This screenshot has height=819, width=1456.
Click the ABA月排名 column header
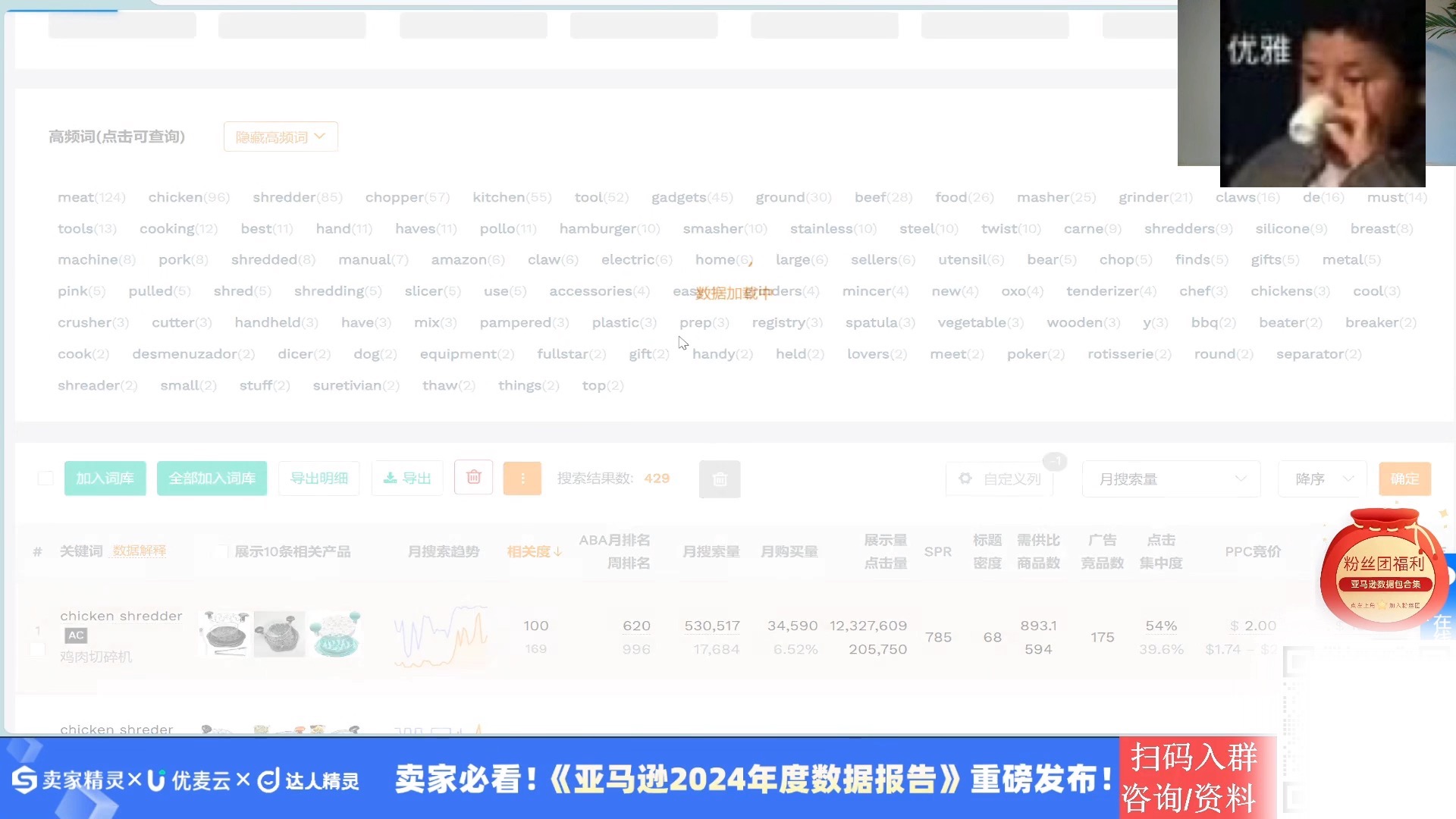(614, 540)
